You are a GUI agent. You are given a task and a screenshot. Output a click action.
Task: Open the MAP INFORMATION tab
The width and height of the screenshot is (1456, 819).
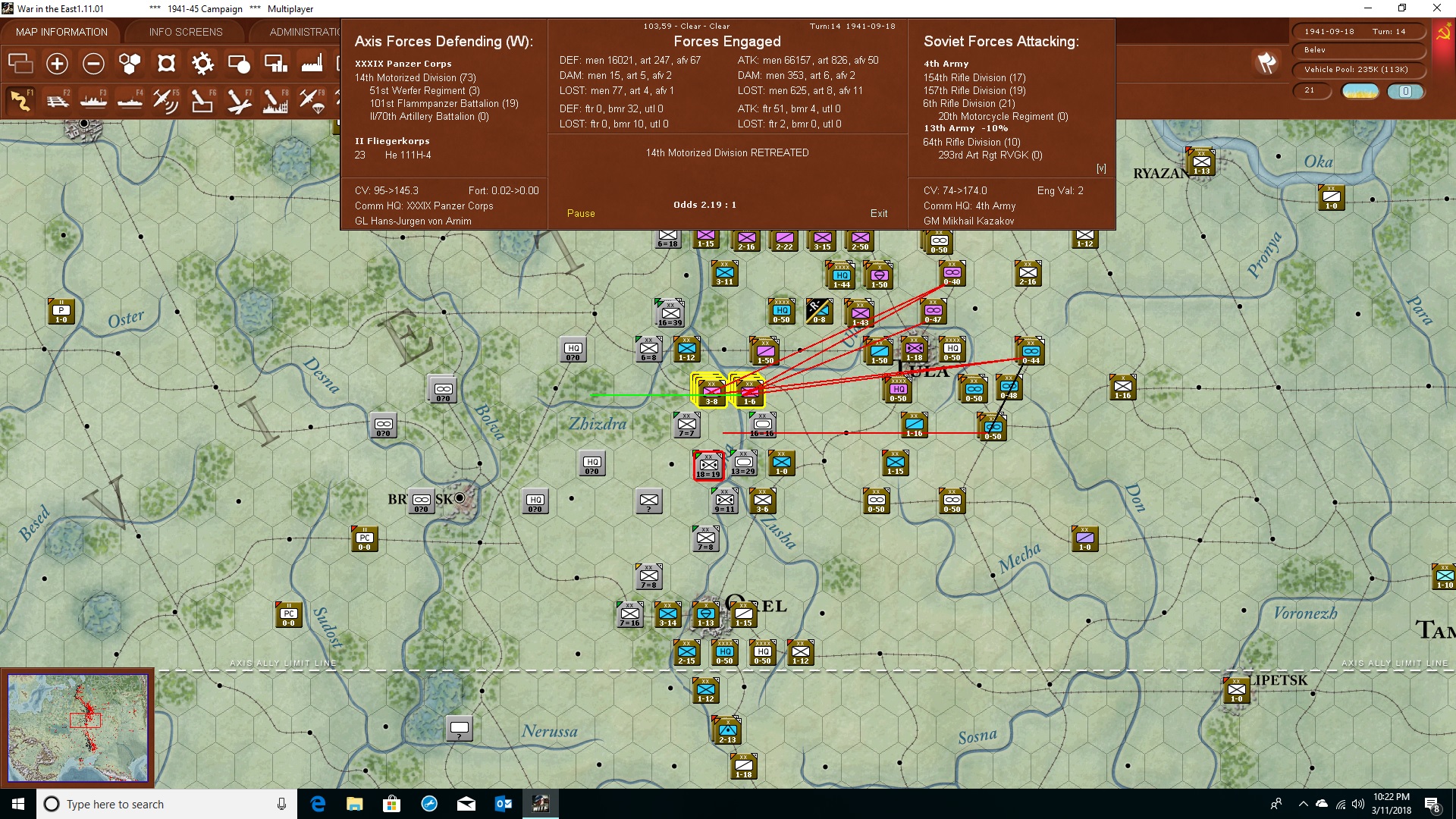coord(61,32)
